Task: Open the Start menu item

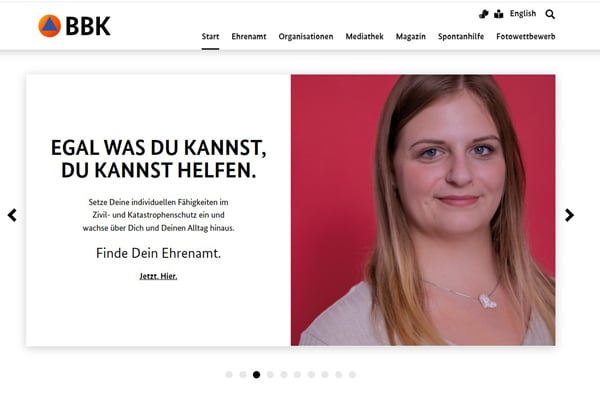Action: [210, 36]
